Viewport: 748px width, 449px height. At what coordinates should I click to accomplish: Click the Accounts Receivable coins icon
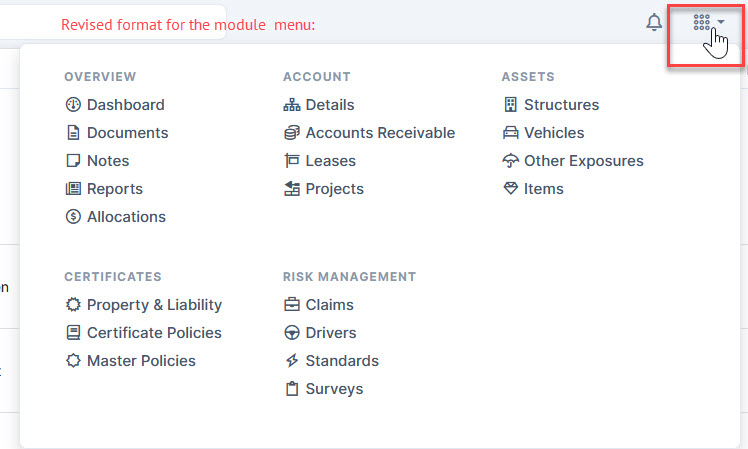click(x=292, y=133)
